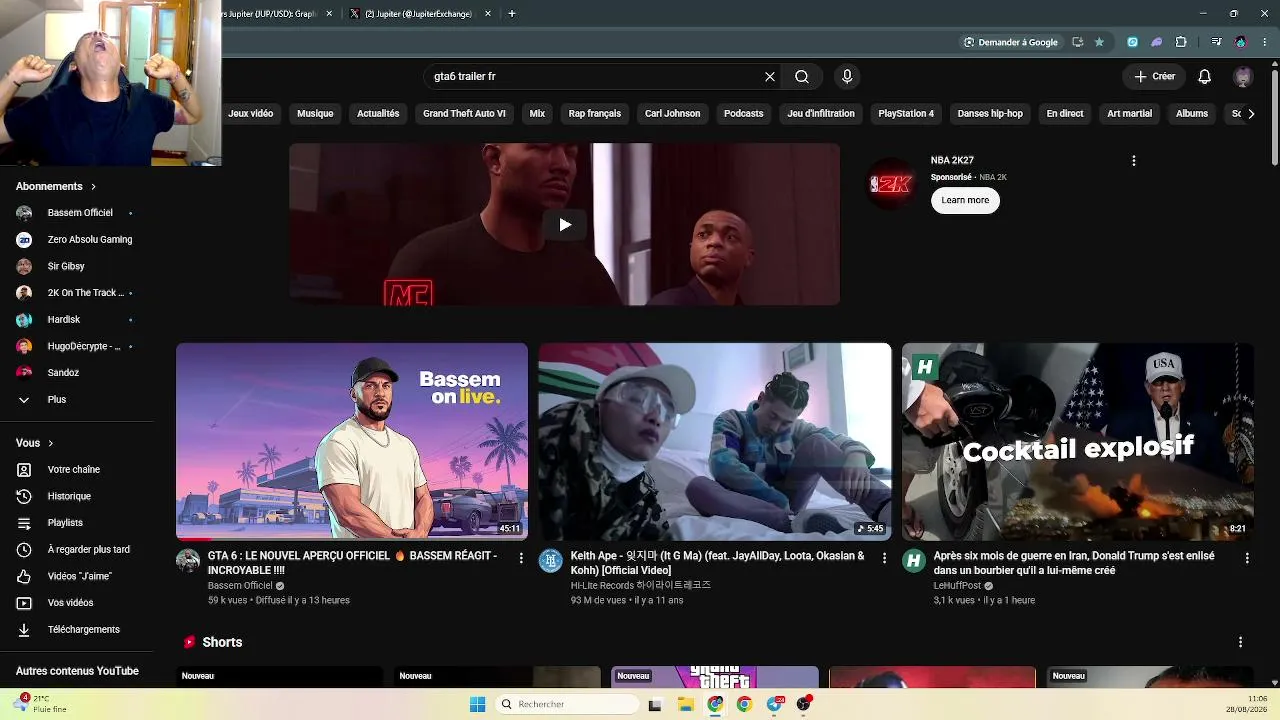Open the purple extension icon in Chrome toolbar
Image resolution: width=1280 pixels, height=720 pixels.
tap(1157, 42)
